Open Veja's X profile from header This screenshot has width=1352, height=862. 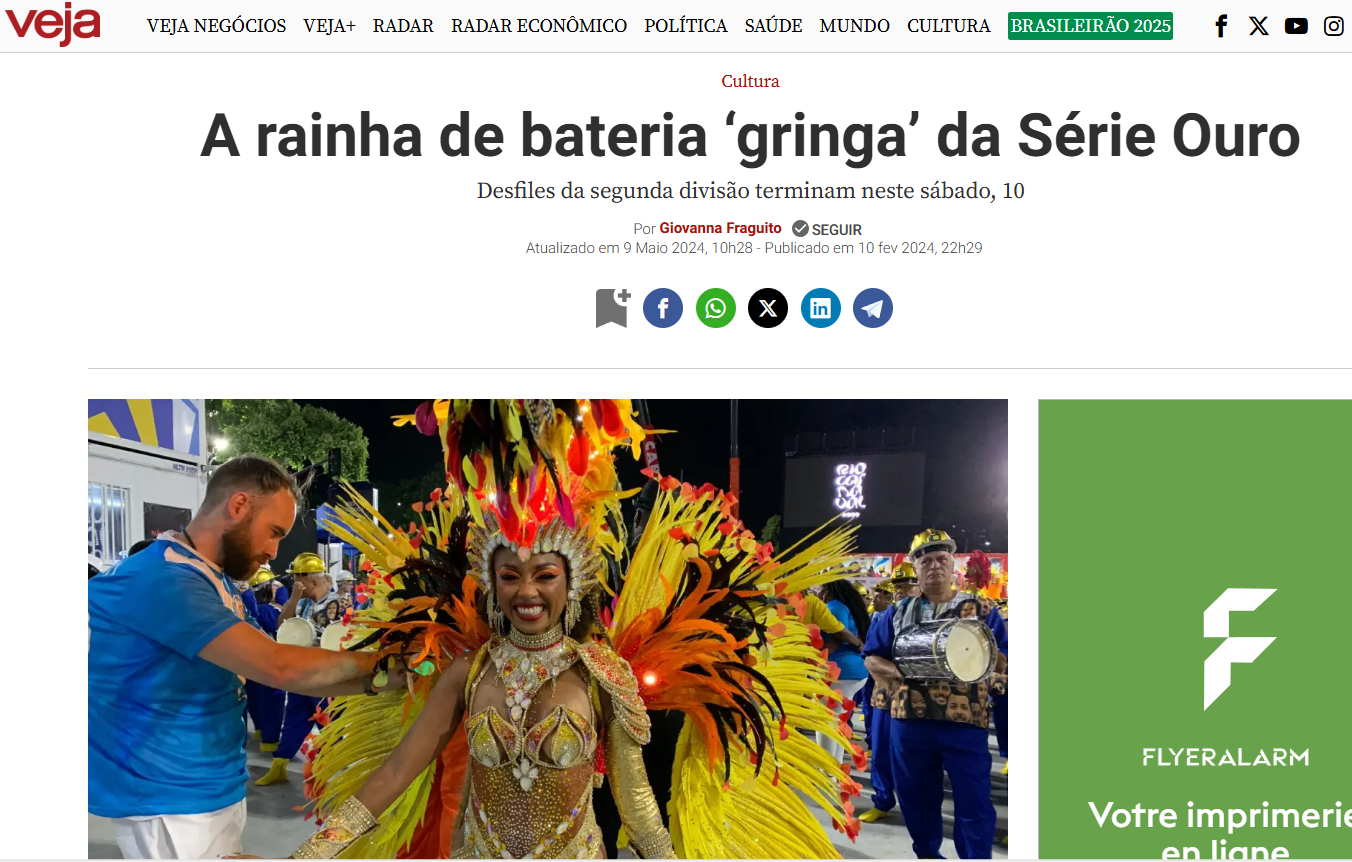(1259, 26)
